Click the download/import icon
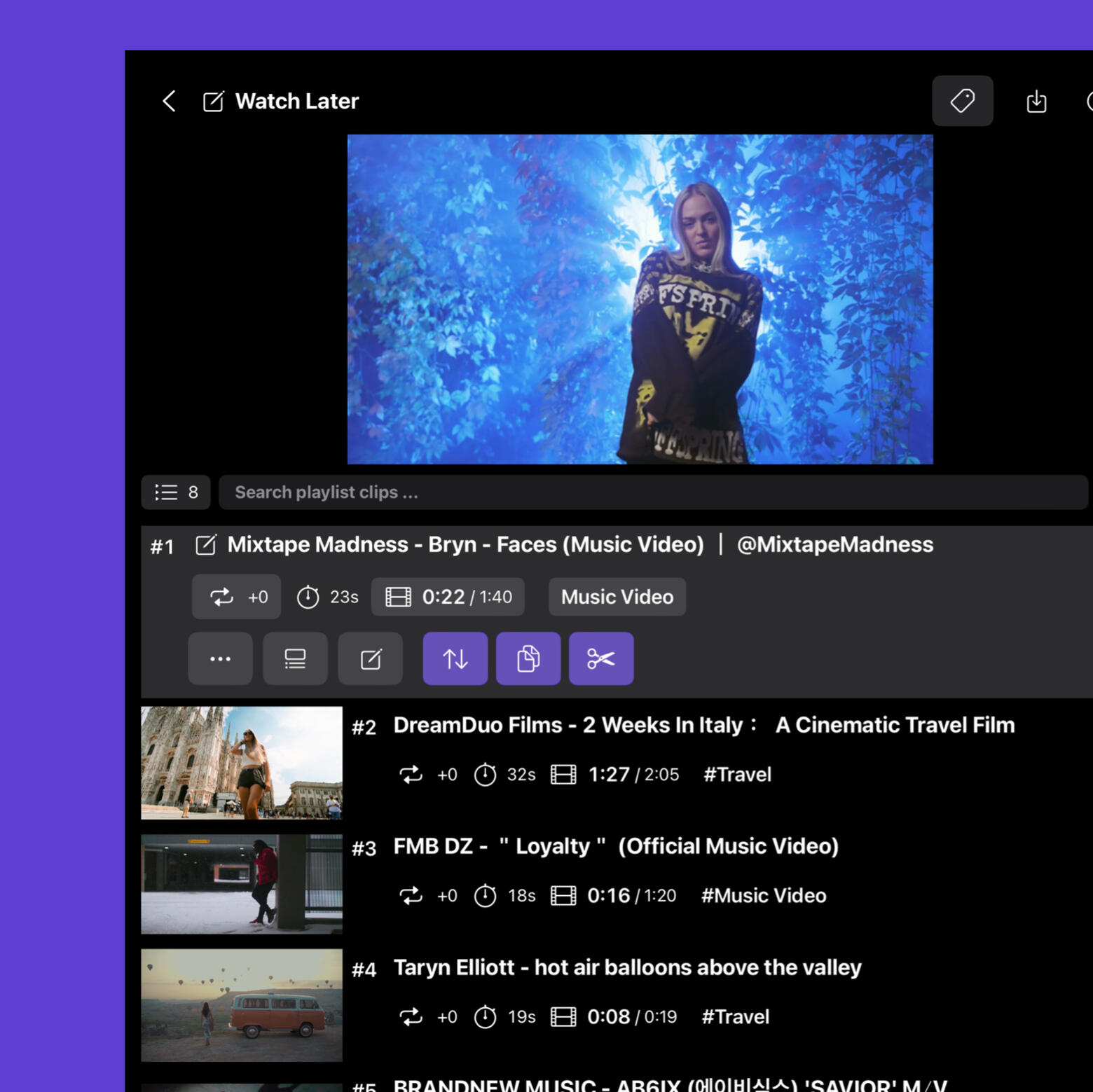1093x1092 pixels. [1036, 102]
